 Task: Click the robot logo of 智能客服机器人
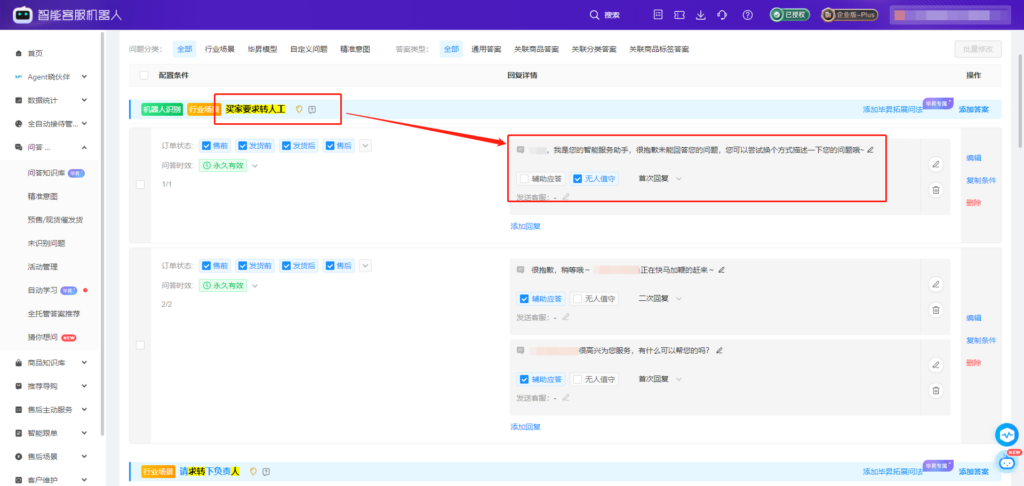click(22, 14)
